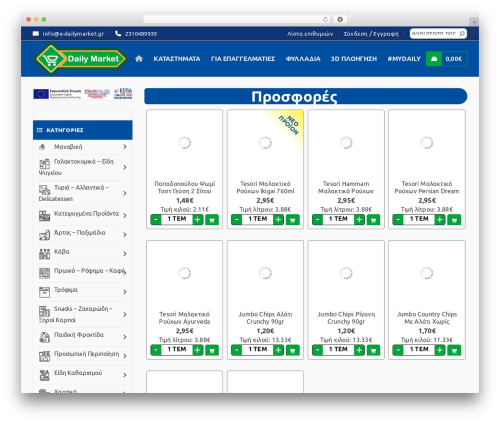Click the email envelope icon

click(x=36, y=34)
